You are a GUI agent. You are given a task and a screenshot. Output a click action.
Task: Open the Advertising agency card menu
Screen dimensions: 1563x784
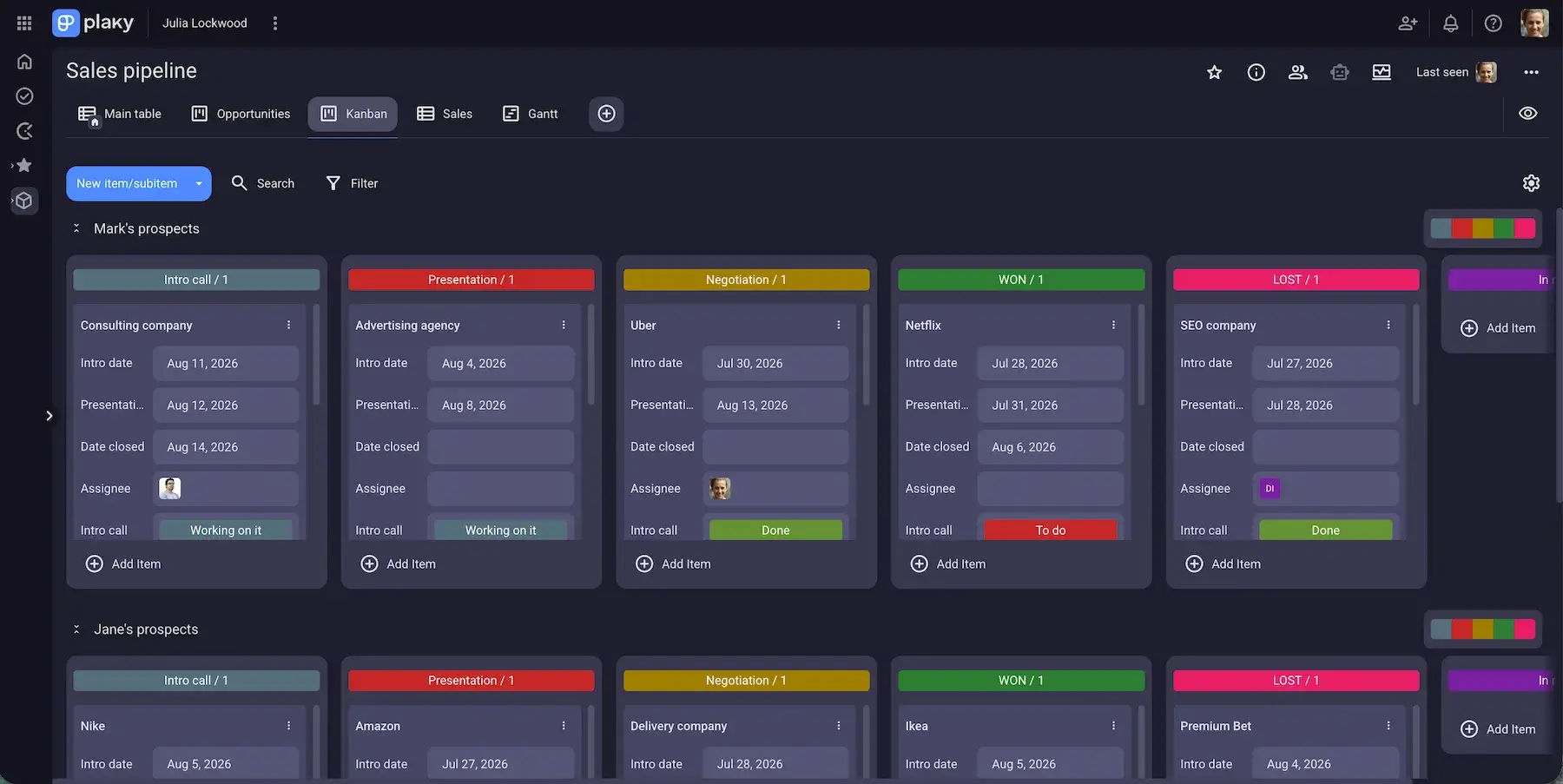pyautogui.click(x=564, y=325)
